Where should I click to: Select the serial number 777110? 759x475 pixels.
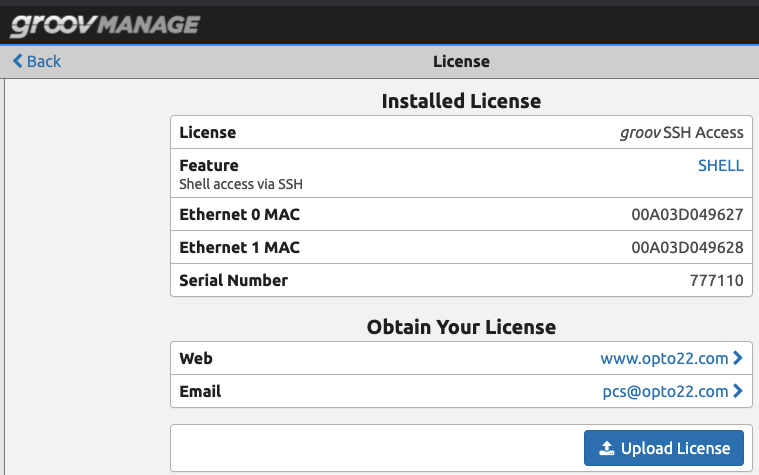click(x=716, y=280)
